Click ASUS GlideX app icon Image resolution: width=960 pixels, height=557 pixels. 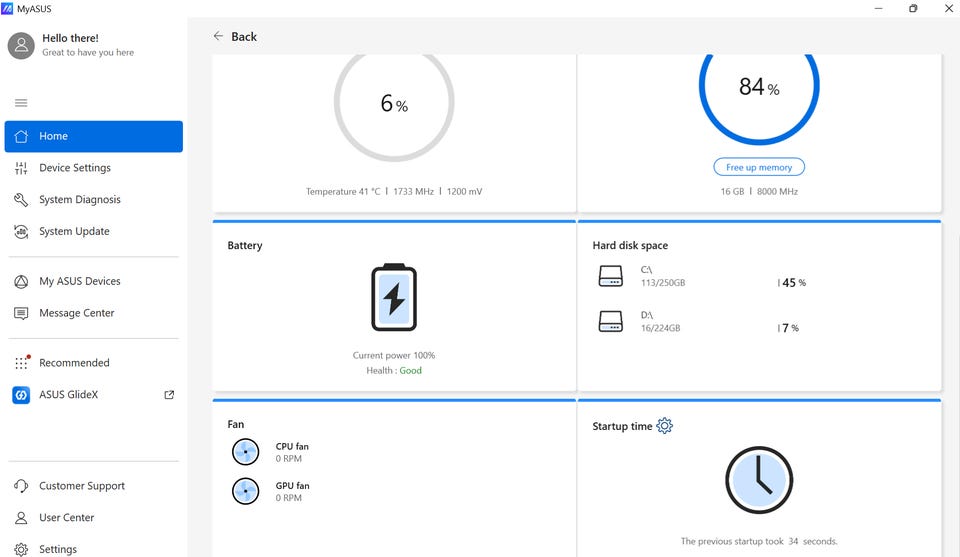point(21,395)
